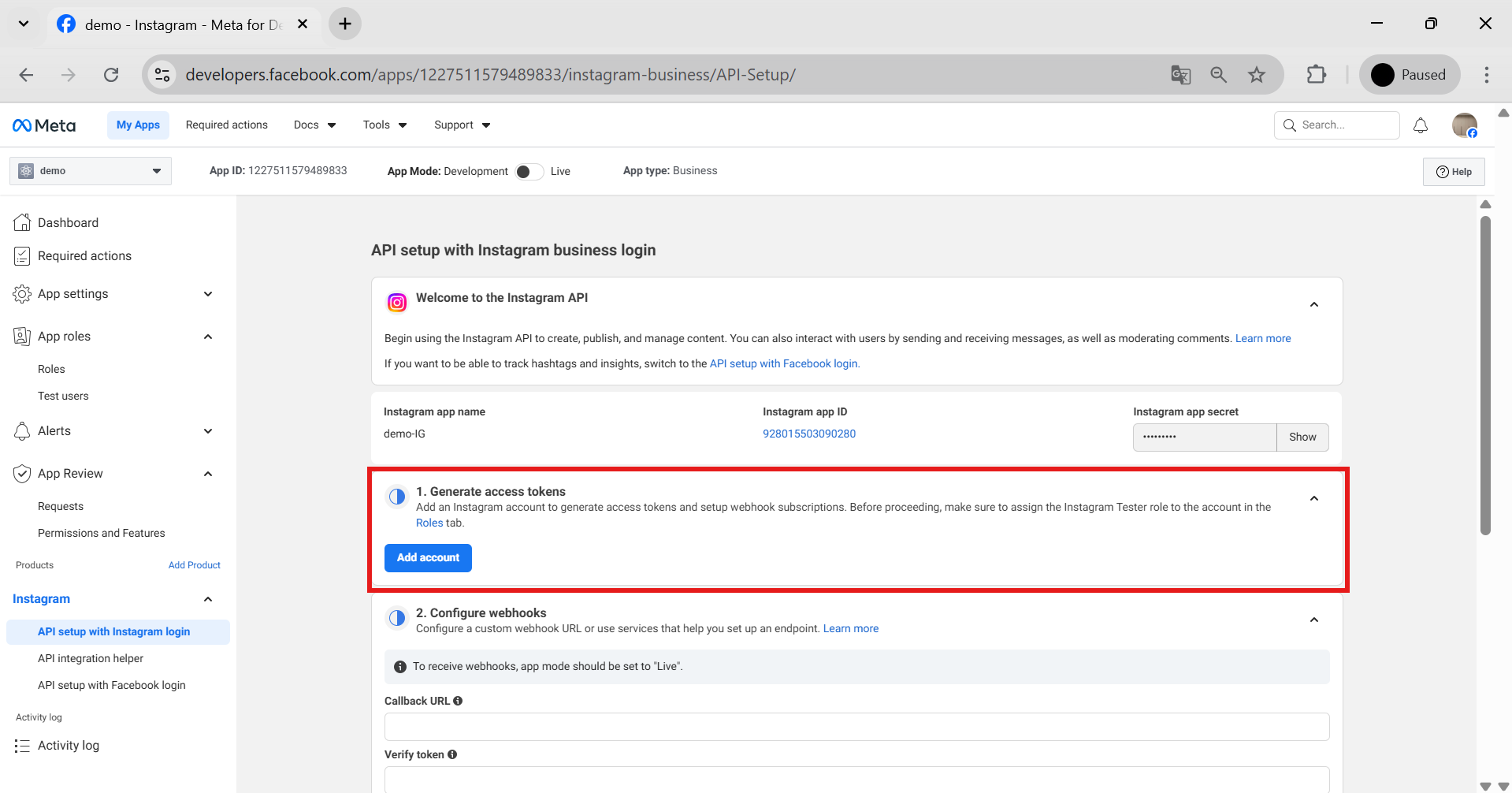Collapse the Instagram product section
The height and width of the screenshot is (793, 1512).
tap(208, 599)
